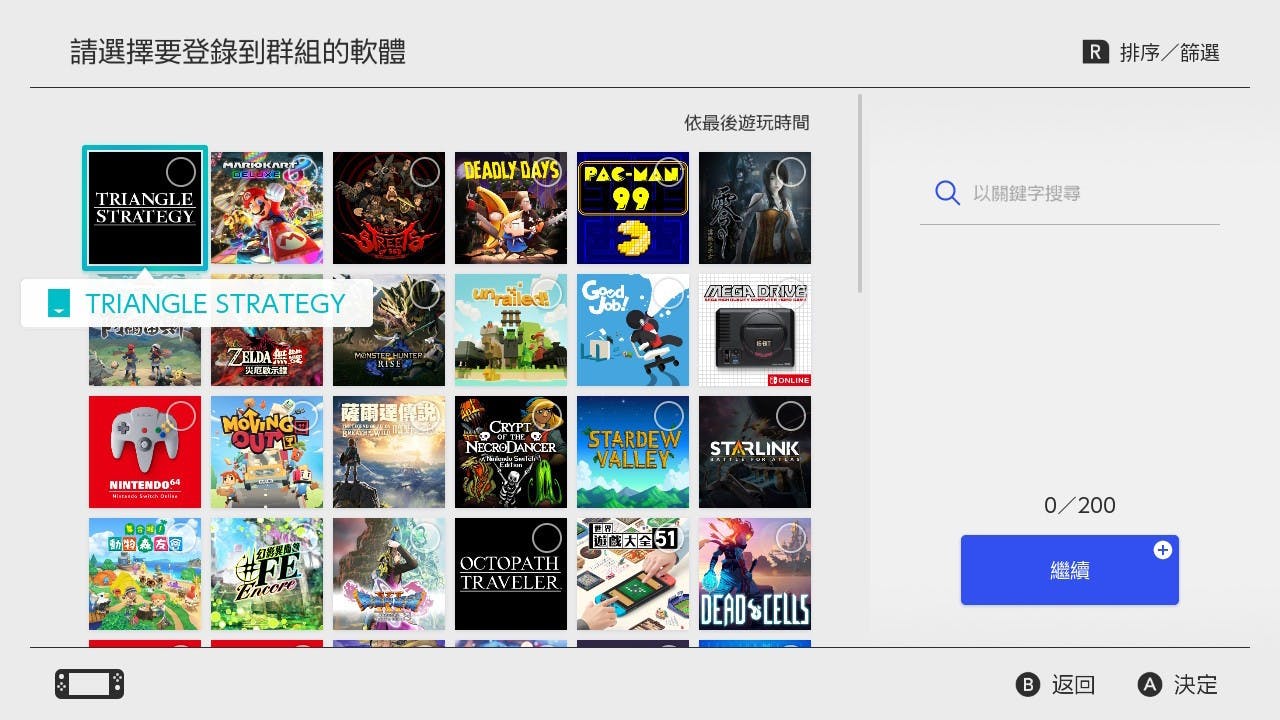Tick the selection circle on Starlink tile
Viewport: 1280px width, 720px height.
(x=790, y=416)
